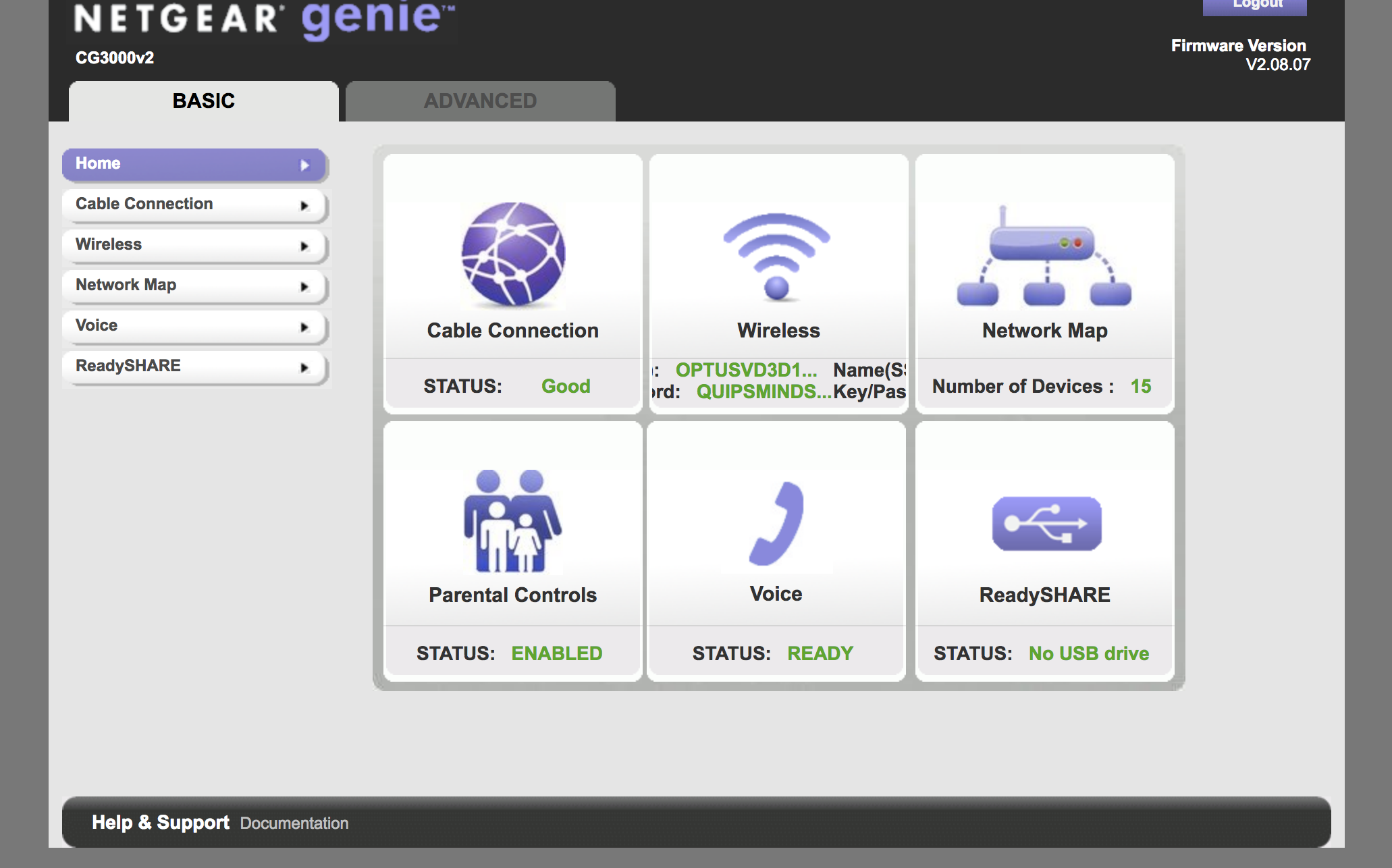Screen dimensions: 1392x868
Task: Click the CG3000v2 model name
Action: point(115,58)
